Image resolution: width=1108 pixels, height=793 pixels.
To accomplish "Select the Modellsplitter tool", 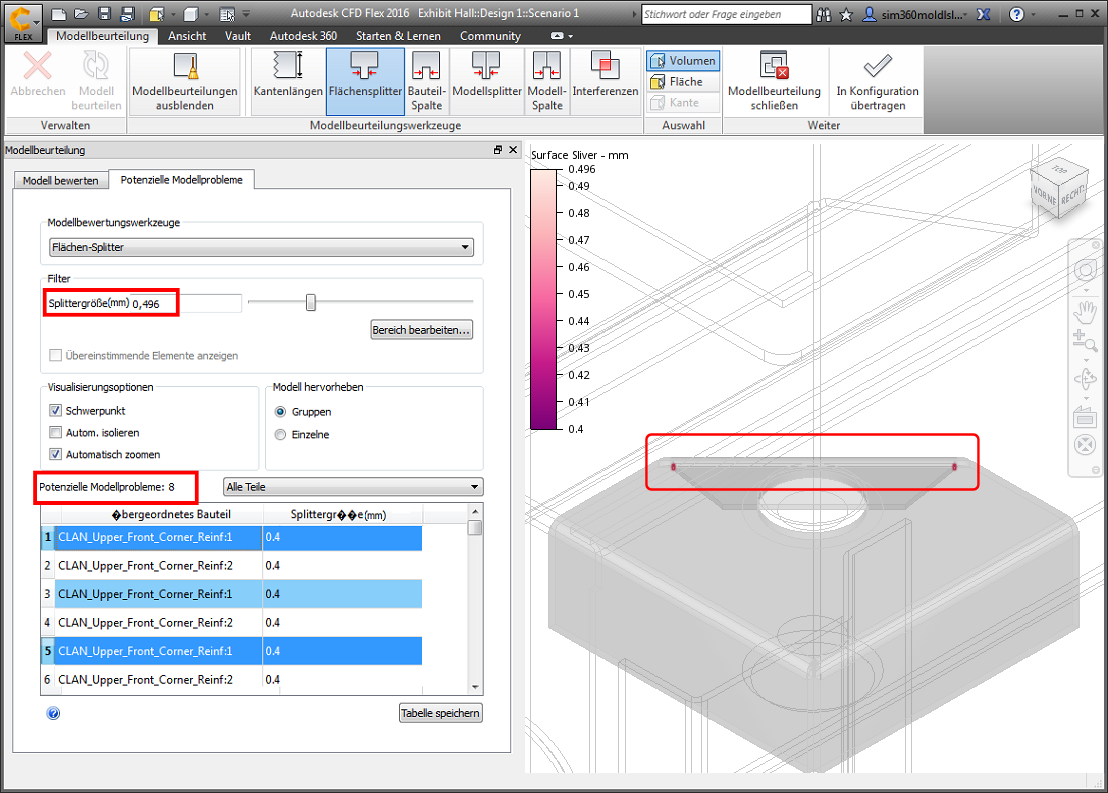I will [486, 81].
